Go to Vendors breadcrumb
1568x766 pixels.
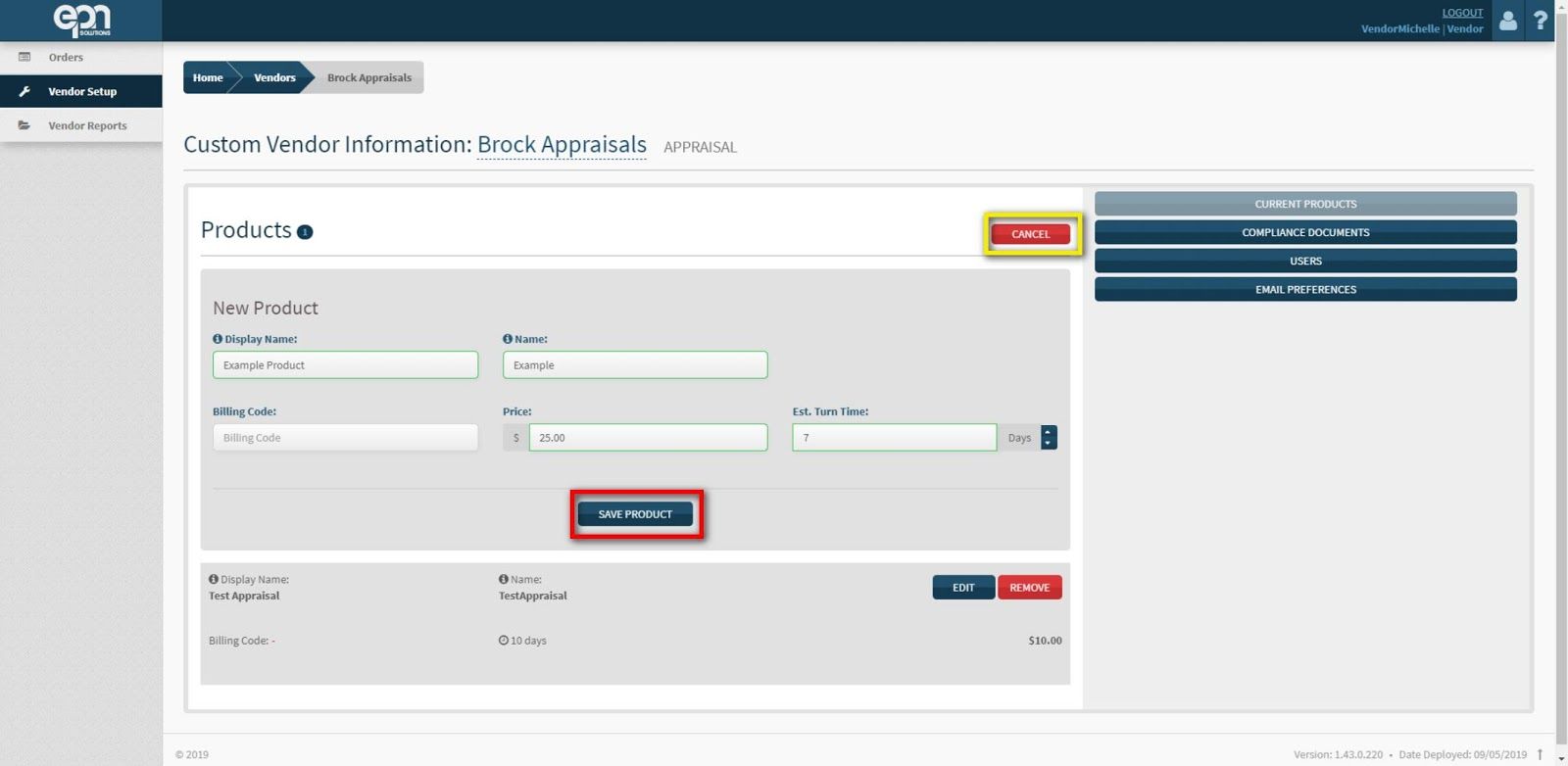(274, 77)
